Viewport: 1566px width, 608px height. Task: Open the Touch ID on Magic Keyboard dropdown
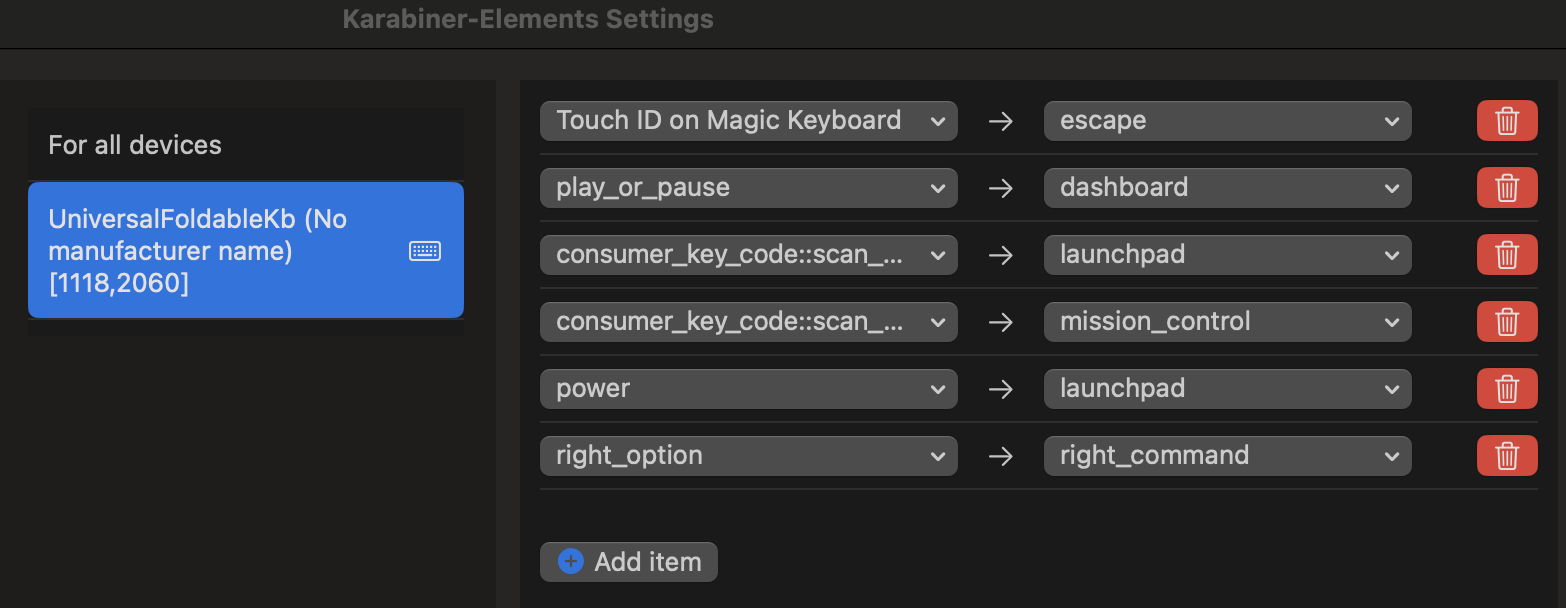coord(748,121)
